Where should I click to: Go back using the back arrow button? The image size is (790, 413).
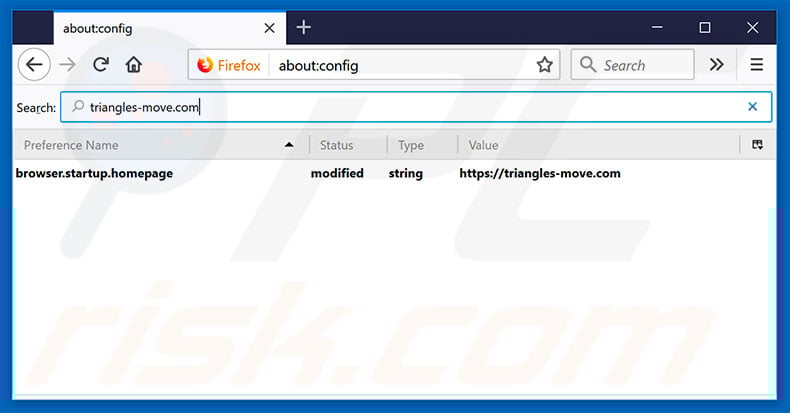click(34, 64)
